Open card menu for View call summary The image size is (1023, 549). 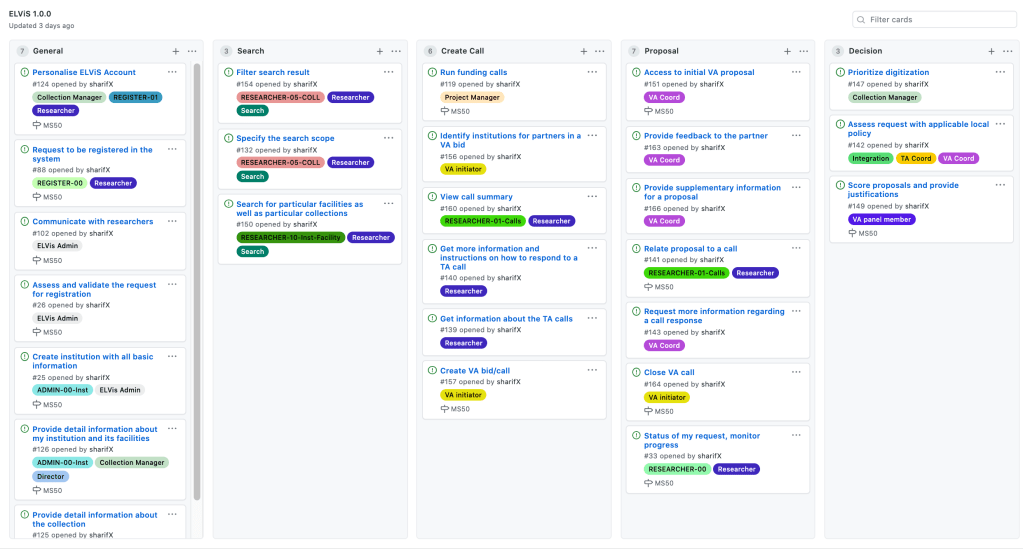pyautogui.click(x=592, y=197)
